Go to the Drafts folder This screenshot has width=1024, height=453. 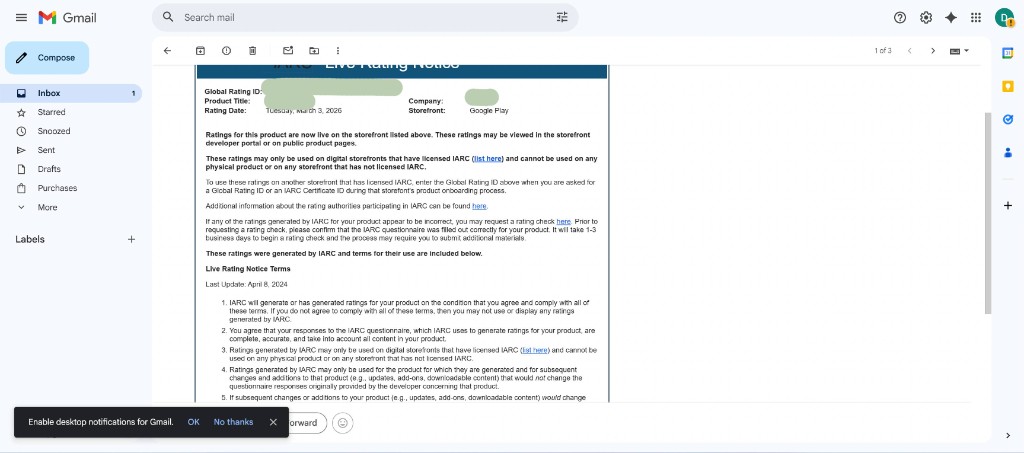49,169
